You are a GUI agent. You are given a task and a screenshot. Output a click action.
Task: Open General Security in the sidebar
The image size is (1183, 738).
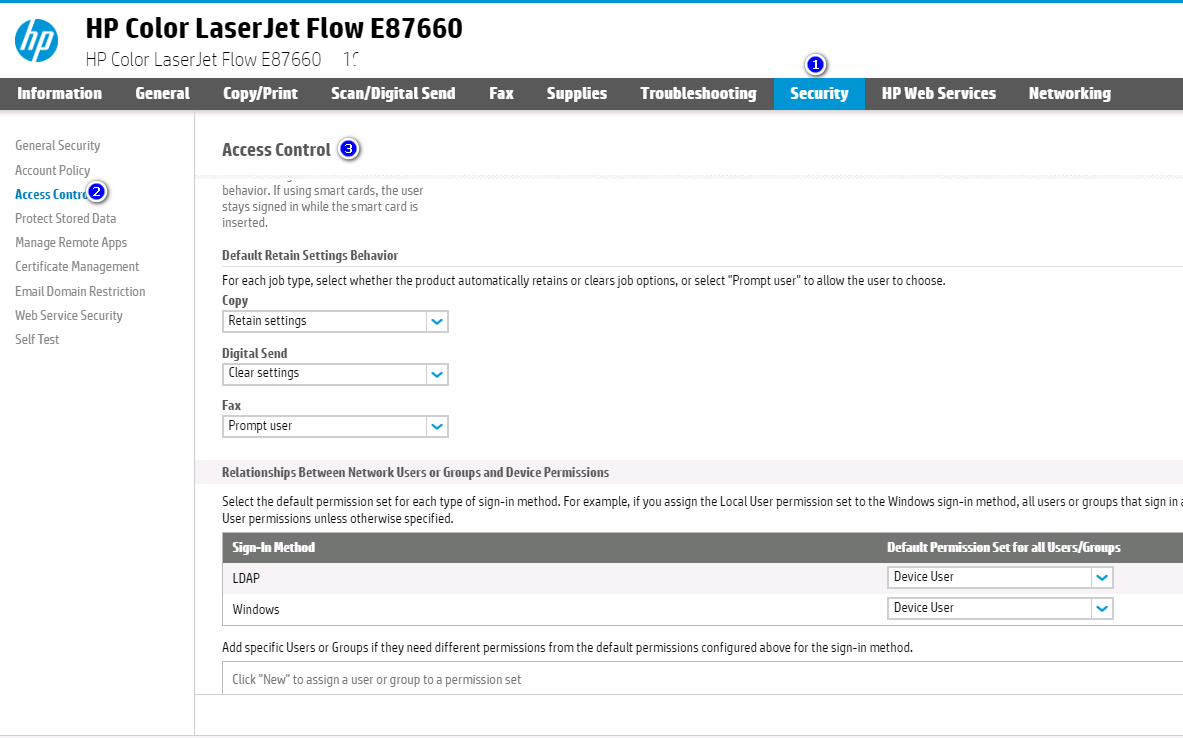(x=58, y=146)
